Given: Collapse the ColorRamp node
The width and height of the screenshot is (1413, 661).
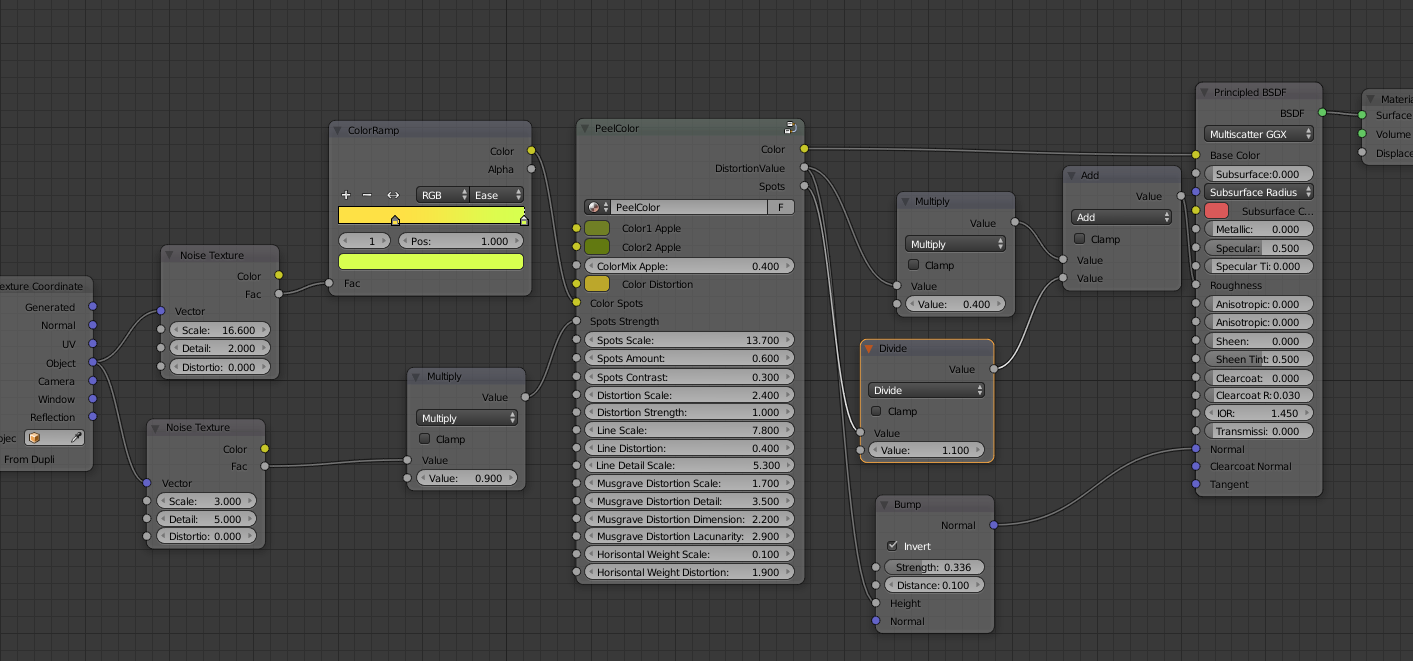Looking at the screenshot, I should click(338, 130).
